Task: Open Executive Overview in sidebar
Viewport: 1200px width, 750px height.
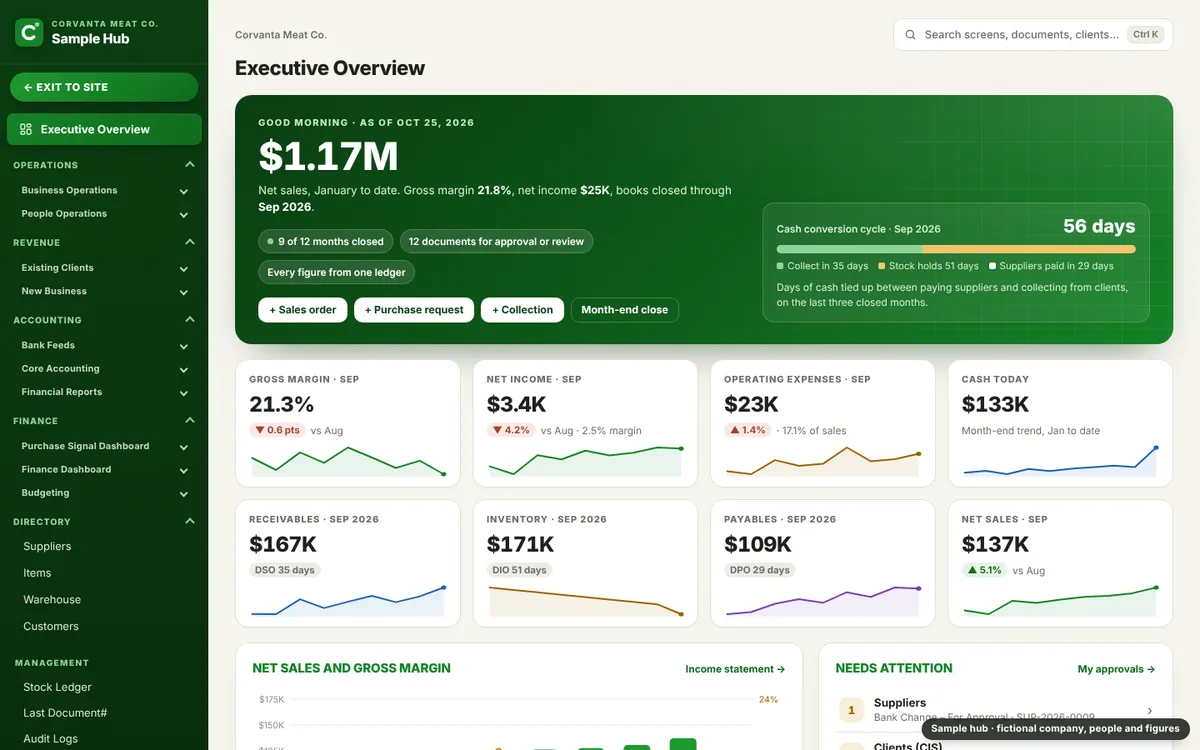Action: [104, 129]
